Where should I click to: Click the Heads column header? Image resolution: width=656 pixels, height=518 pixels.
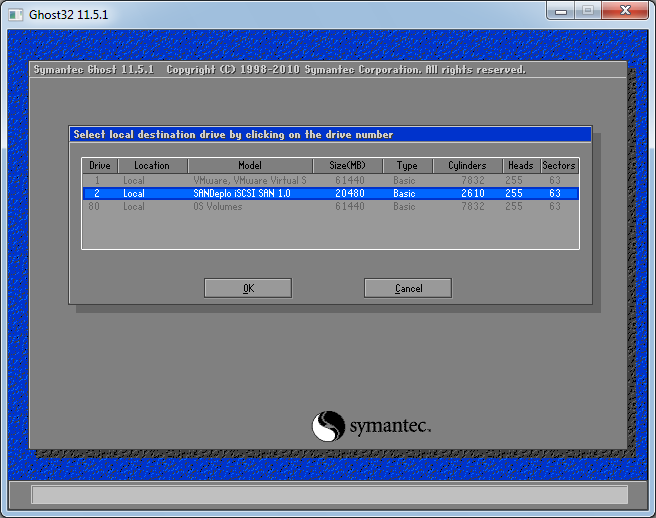(521, 166)
